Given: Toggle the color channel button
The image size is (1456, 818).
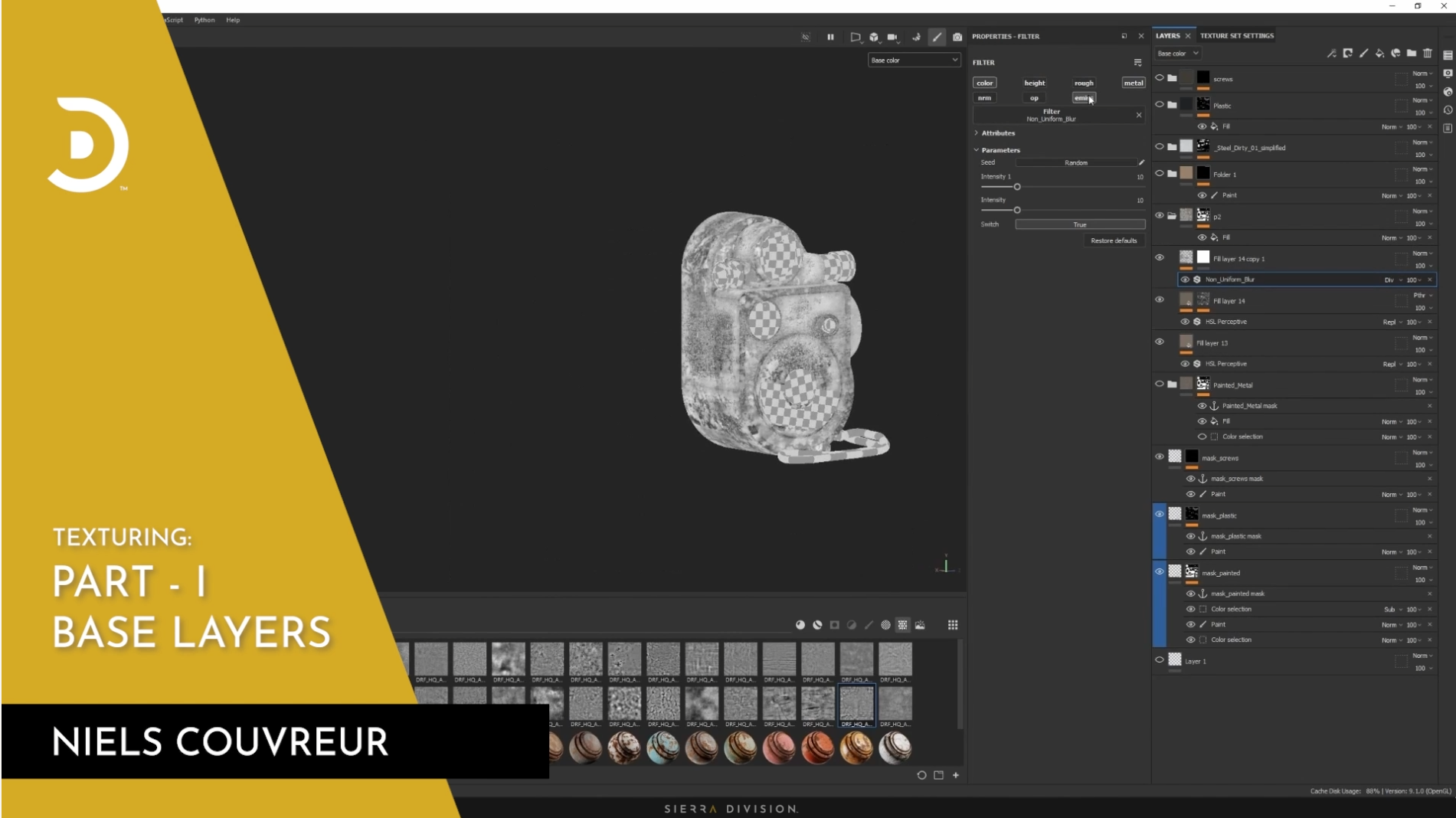Looking at the screenshot, I should (985, 83).
